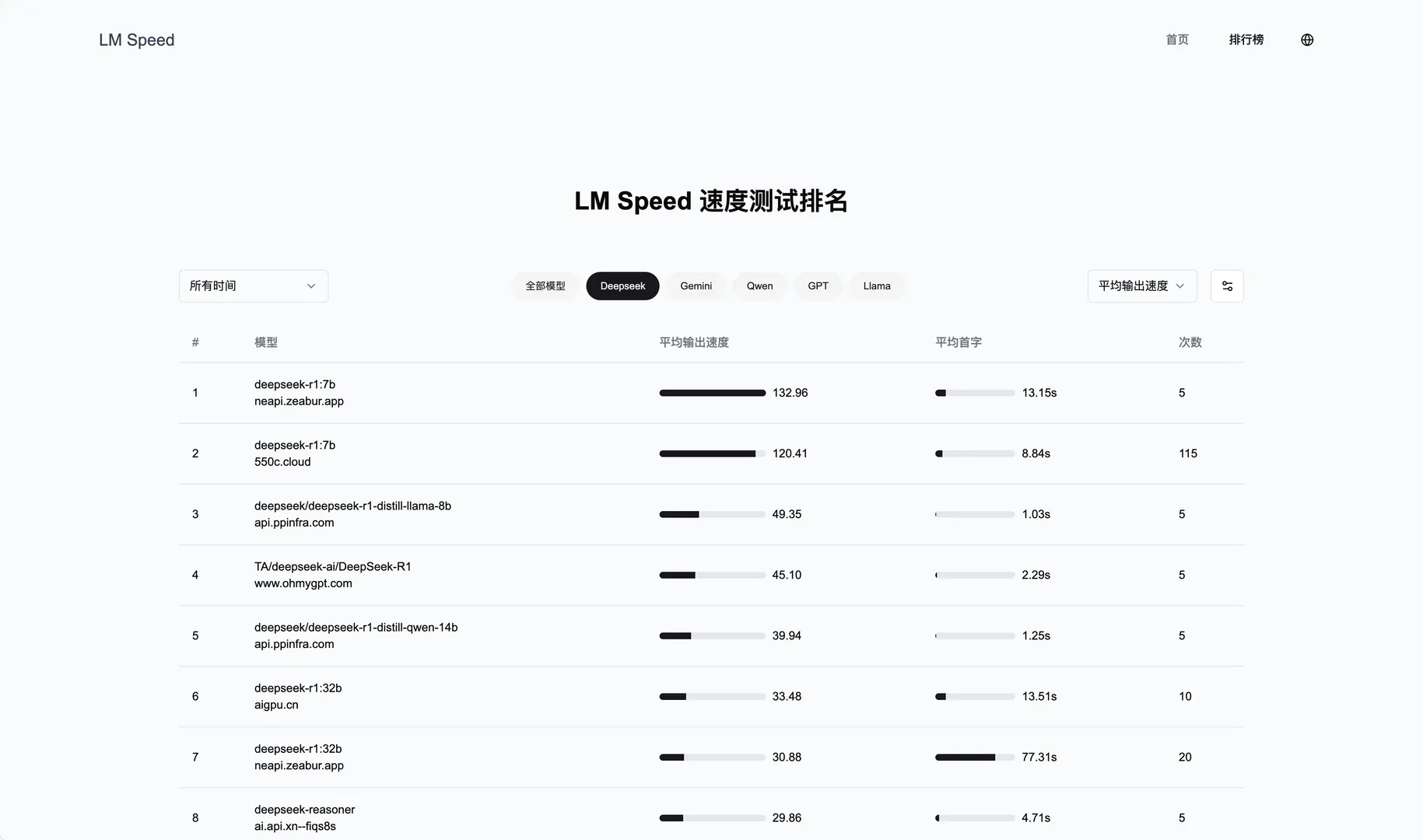
Task: Click the 77.31s first-token value
Action: click(x=1039, y=757)
